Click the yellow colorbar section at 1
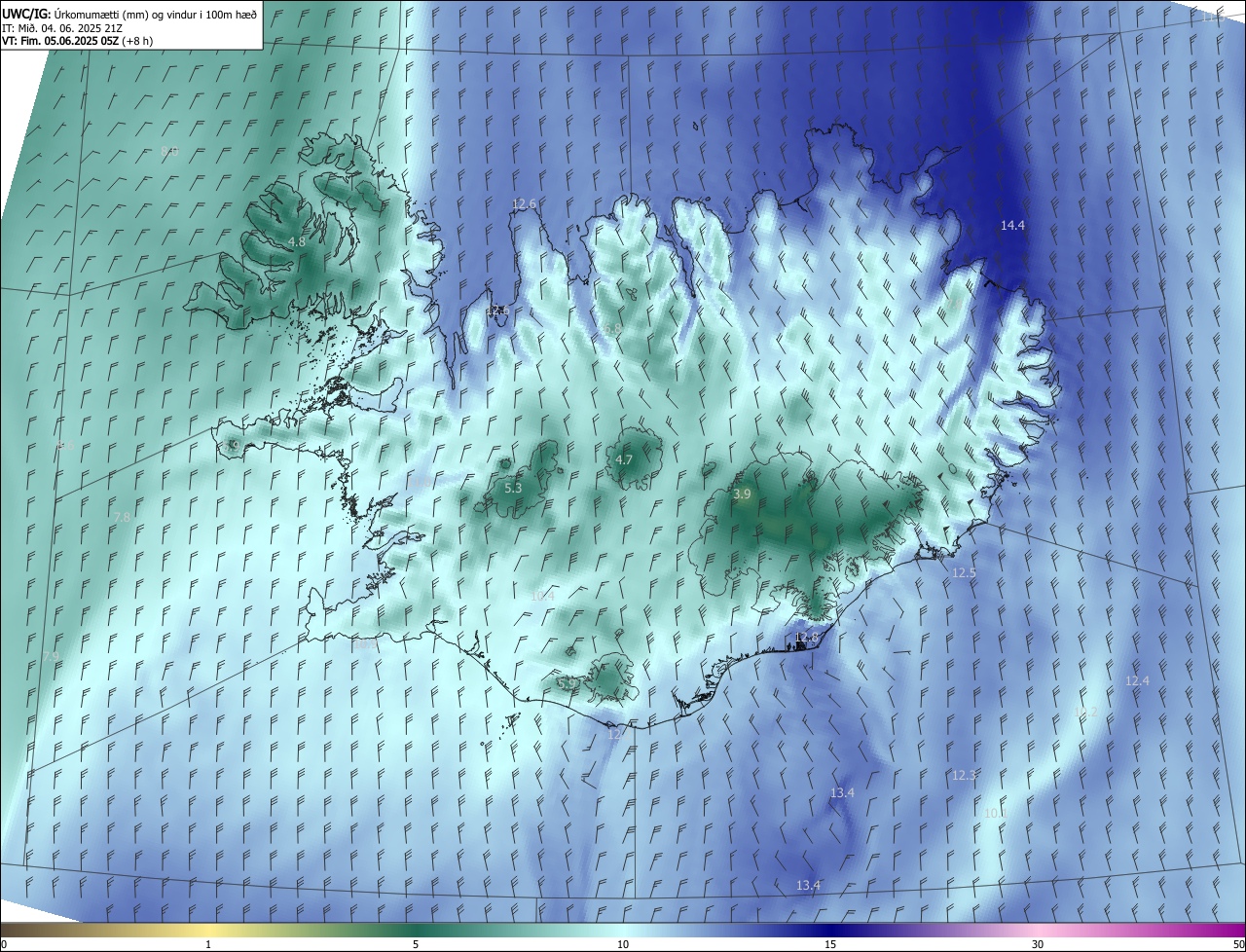Viewport: 1246px width, 952px height. pos(208,931)
